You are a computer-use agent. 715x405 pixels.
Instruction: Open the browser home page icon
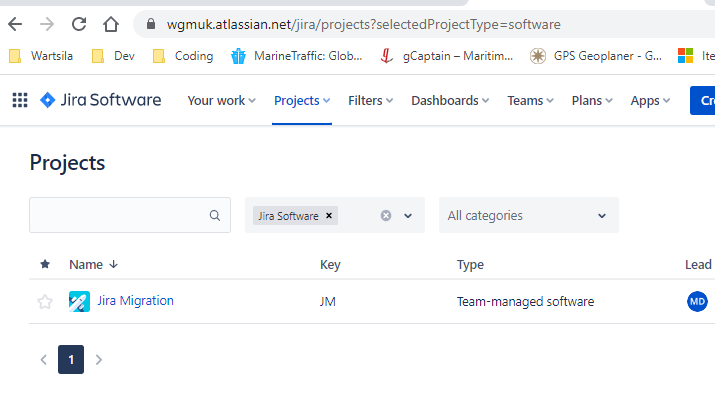pos(111,24)
